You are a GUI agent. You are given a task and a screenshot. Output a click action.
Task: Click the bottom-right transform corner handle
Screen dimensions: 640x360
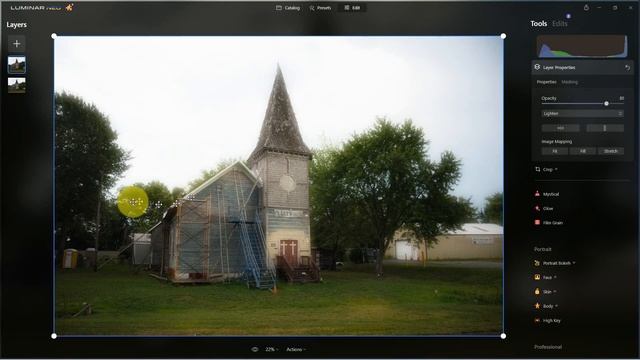click(x=503, y=336)
